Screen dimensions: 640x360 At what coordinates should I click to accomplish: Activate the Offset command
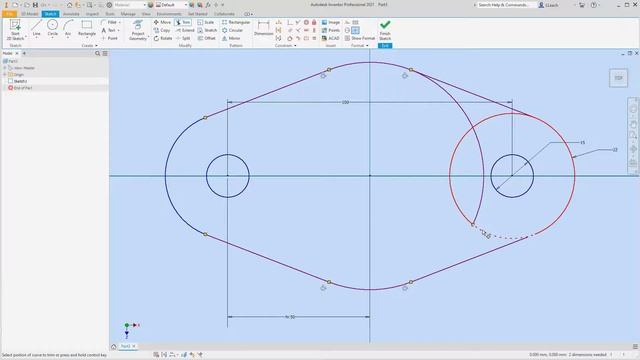click(x=207, y=38)
